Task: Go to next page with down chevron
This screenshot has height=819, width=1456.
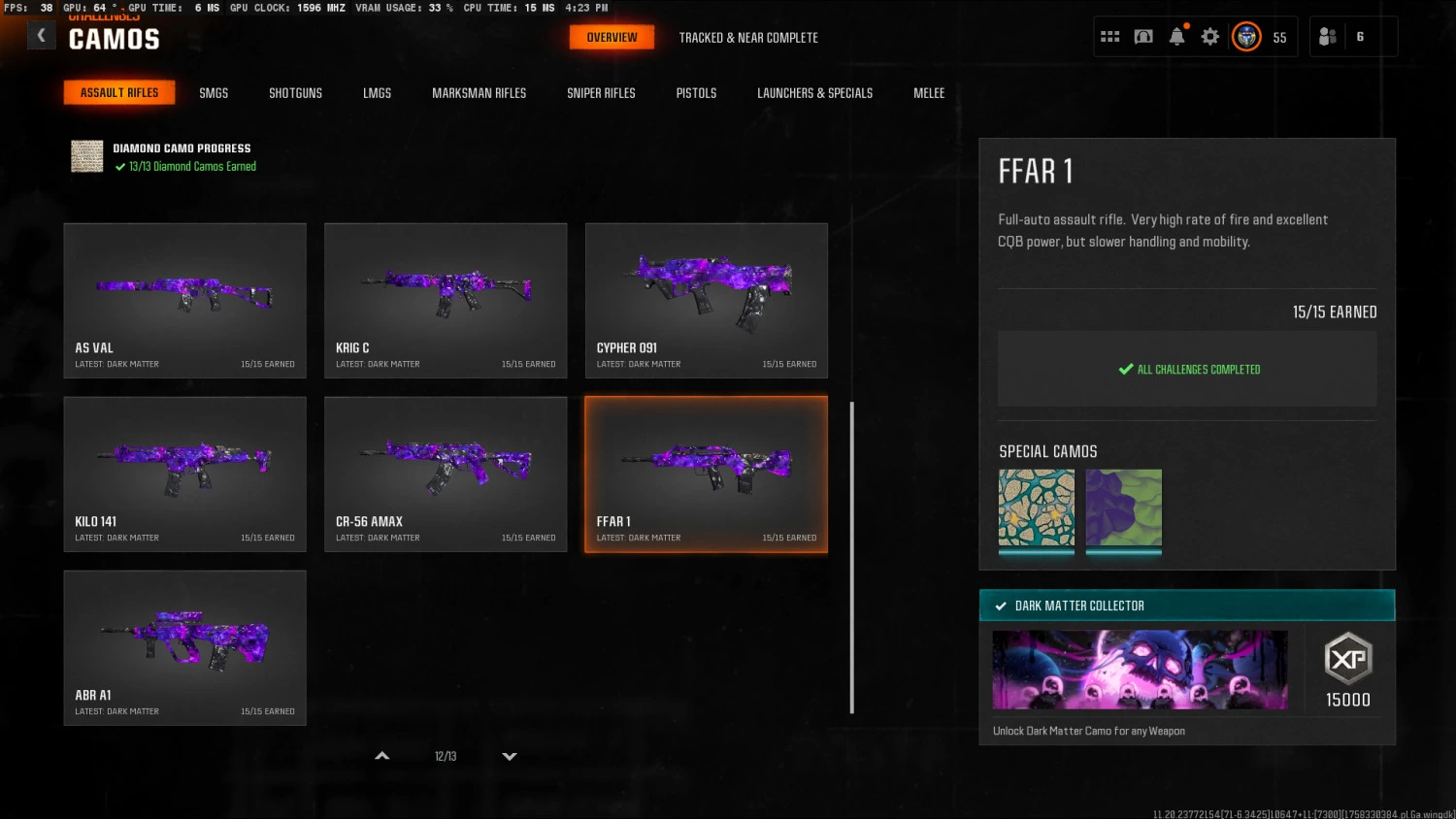Action: pos(510,756)
